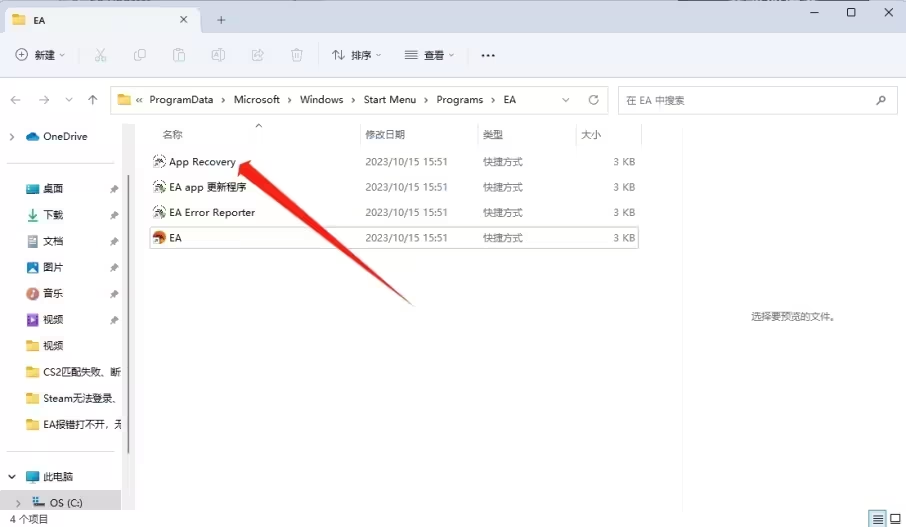Click Windows in the address path
The image size is (906, 527).
pos(321,99)
